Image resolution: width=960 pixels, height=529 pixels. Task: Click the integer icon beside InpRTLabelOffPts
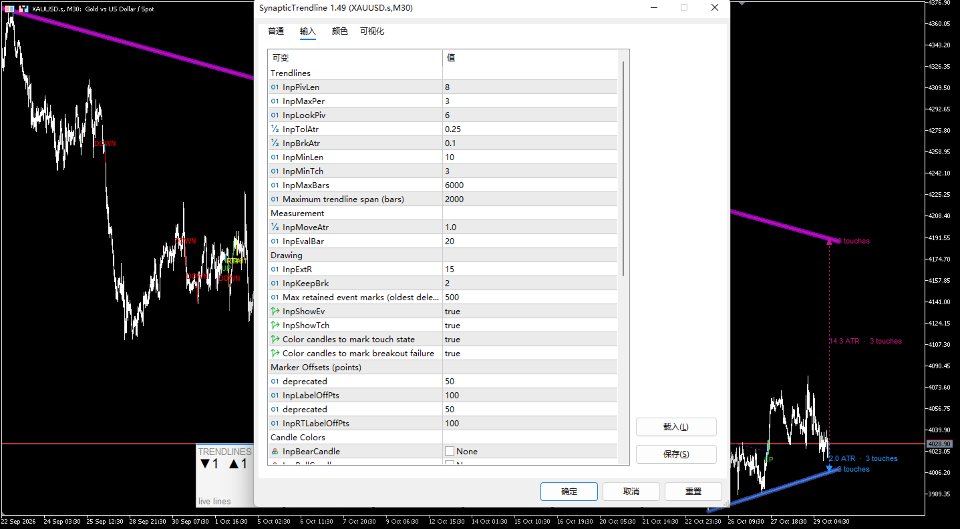(x=274, y=423)
